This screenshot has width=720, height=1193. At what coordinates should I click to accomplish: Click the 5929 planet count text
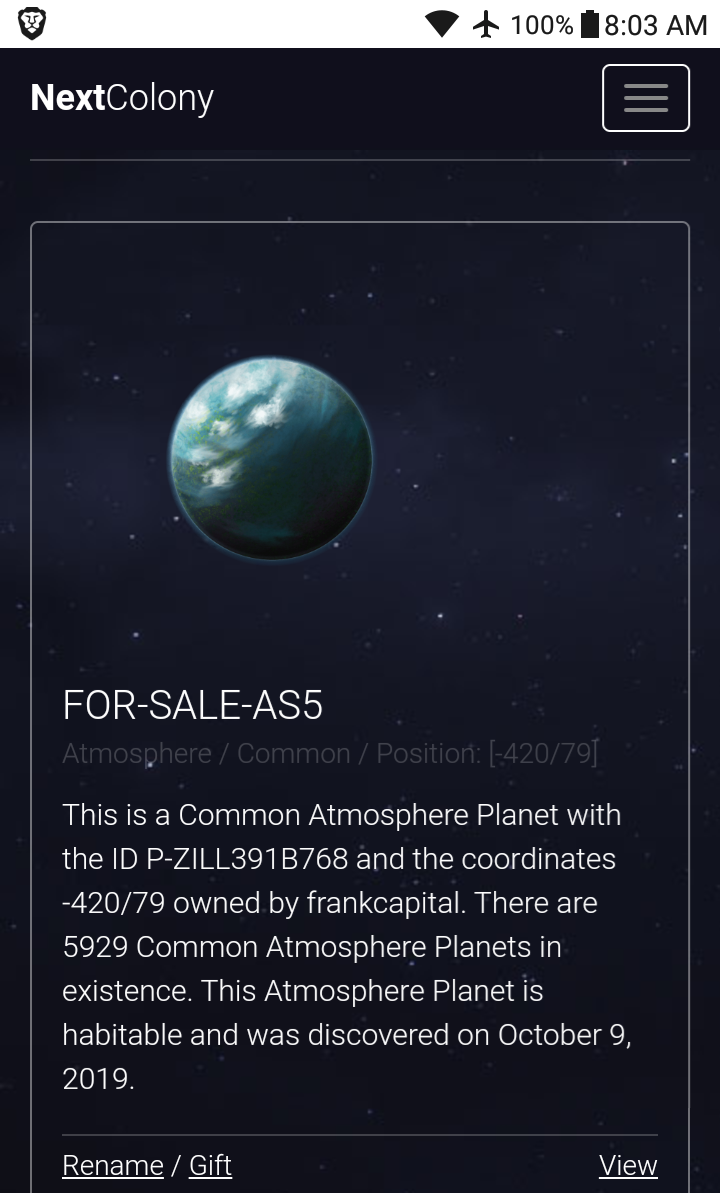click(94, 947)
